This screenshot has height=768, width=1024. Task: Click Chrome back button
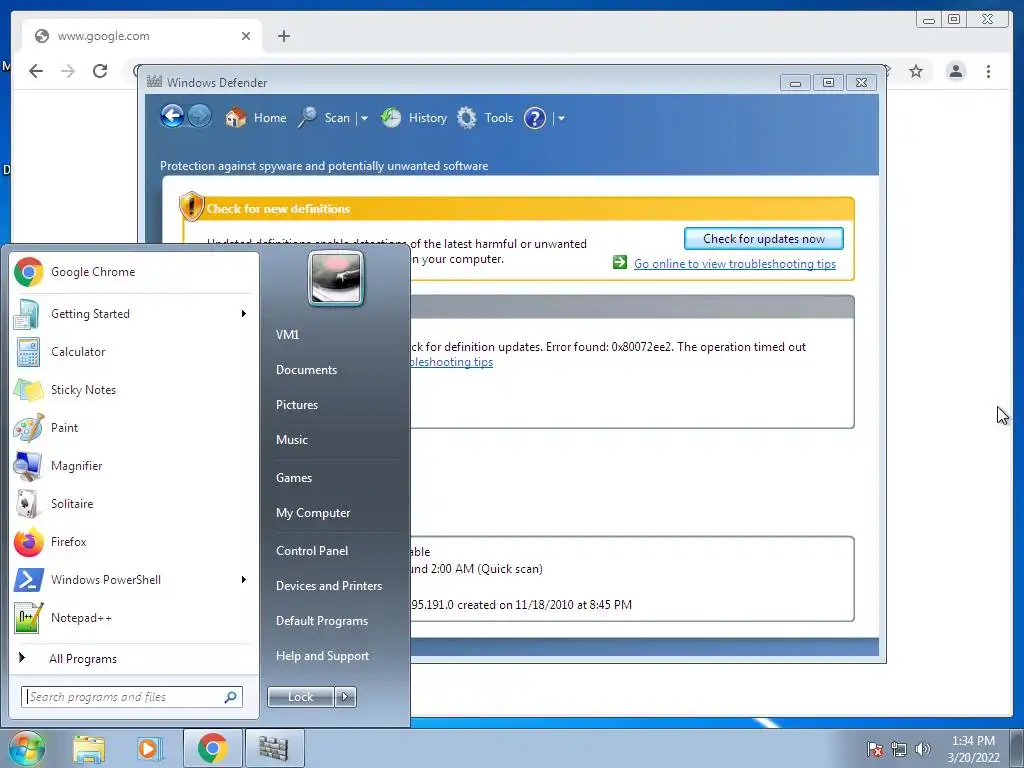36,71
